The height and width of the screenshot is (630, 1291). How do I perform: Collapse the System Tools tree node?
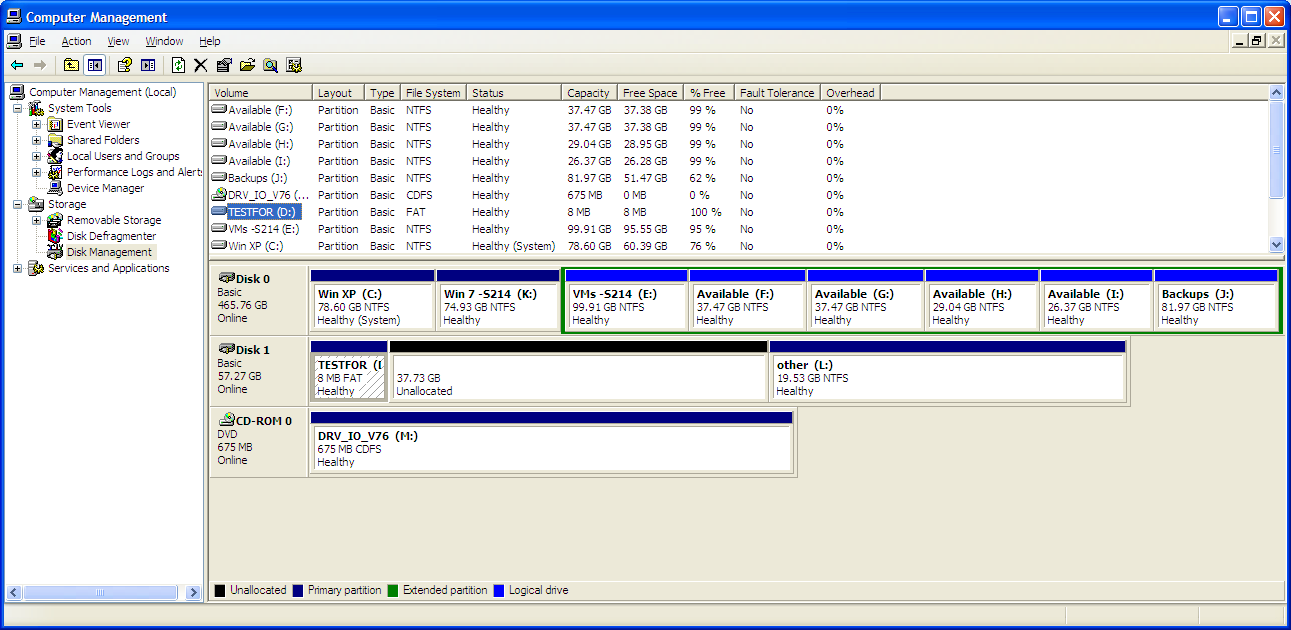18,109
